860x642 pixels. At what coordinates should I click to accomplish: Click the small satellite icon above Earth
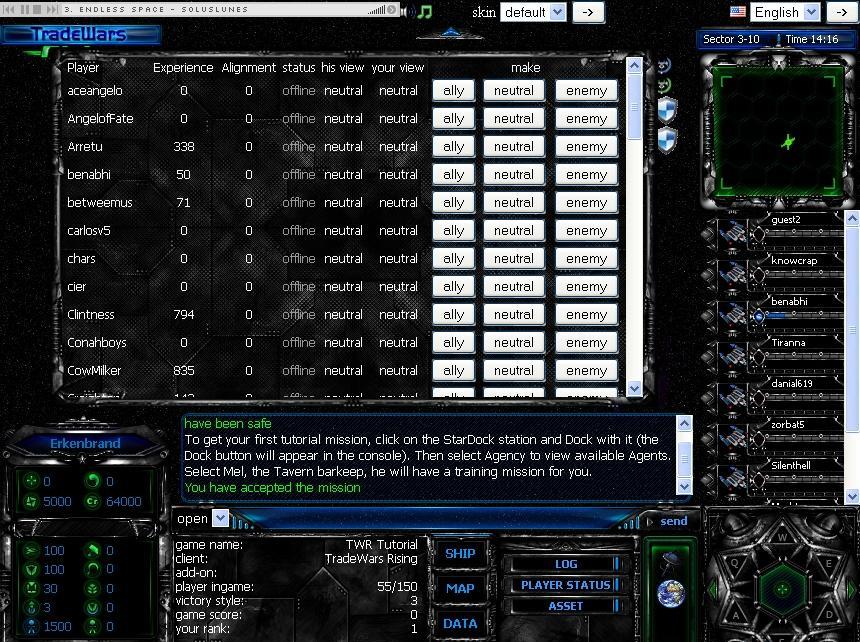670,563
